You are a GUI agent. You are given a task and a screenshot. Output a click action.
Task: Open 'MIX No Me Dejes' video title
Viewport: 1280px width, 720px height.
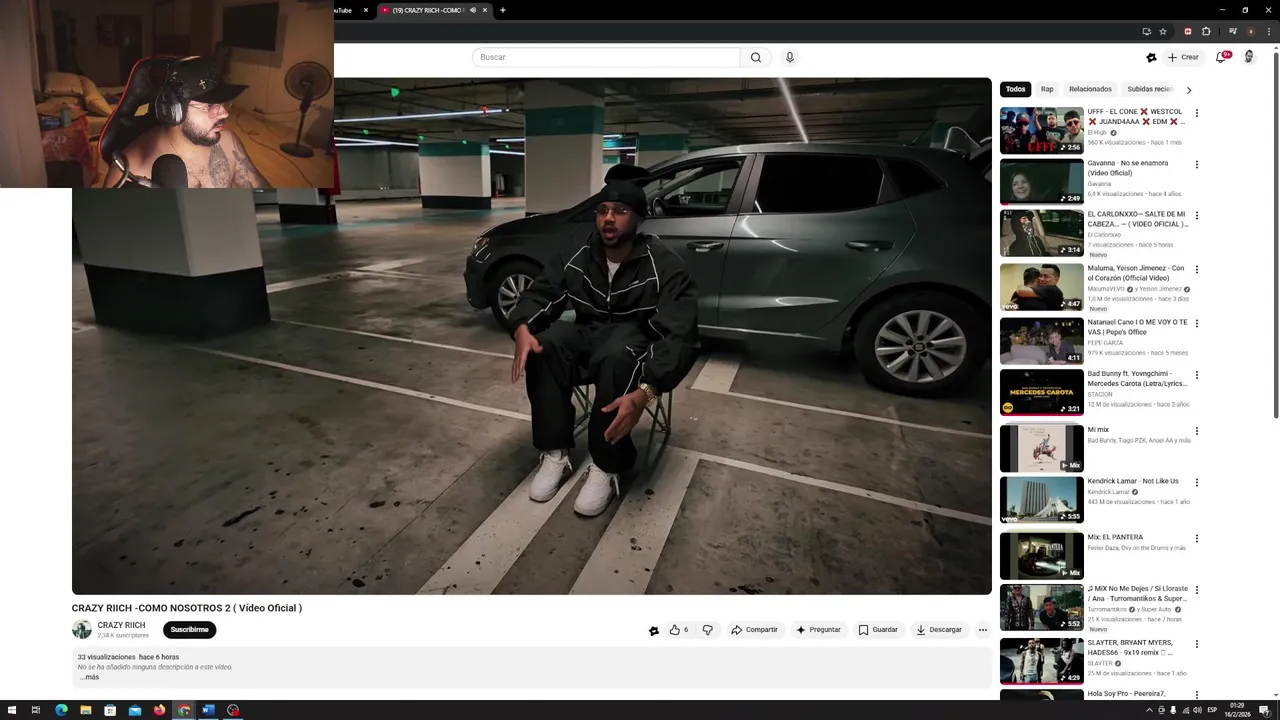[1138, 594]
